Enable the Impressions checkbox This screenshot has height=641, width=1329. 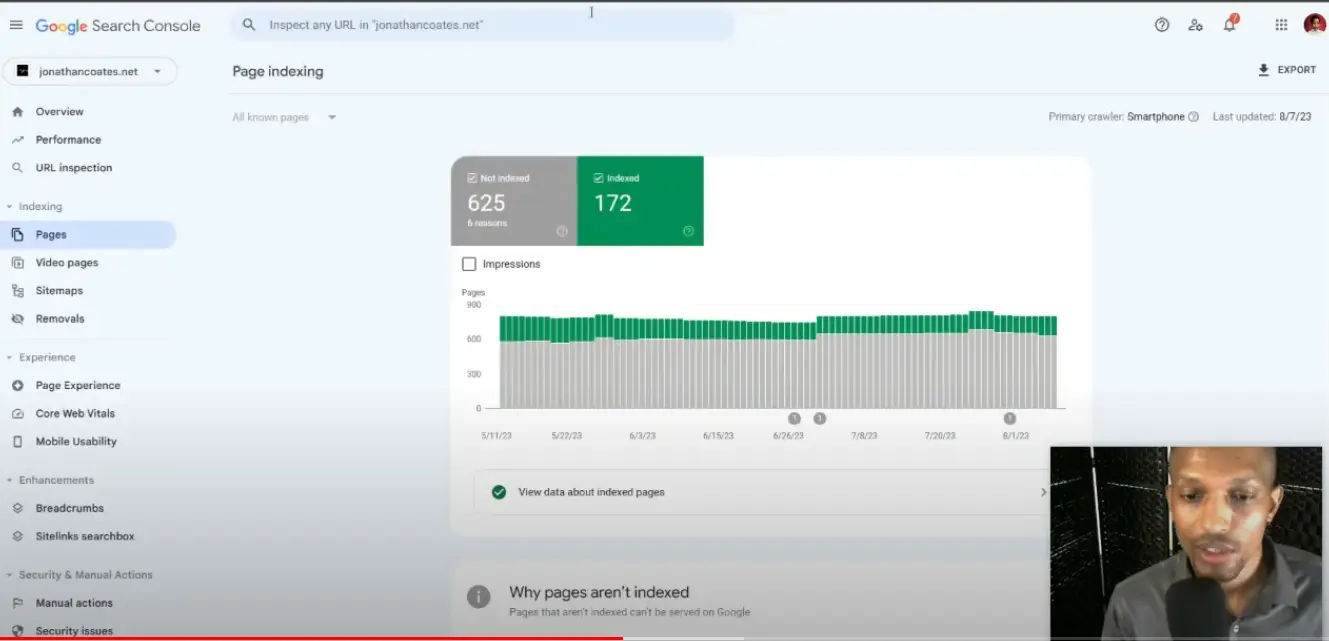(469, 263)
